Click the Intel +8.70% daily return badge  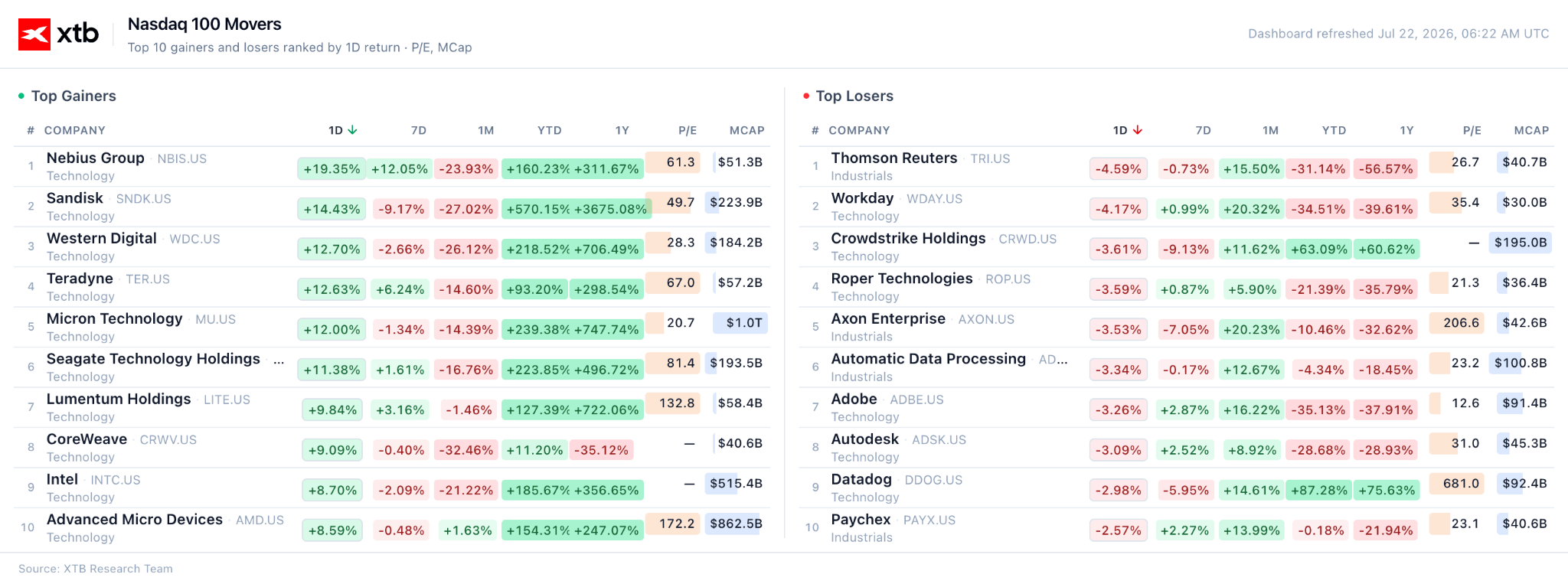tap(332, 490)
